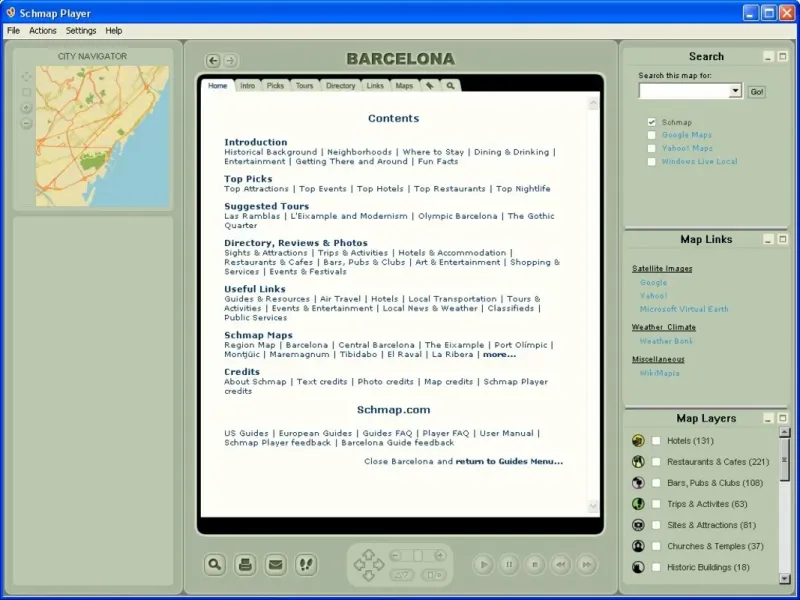The height and width of the screenshot is (600, 800).
Task: Pan the map up with the up arrow
Action: [368, 554]
